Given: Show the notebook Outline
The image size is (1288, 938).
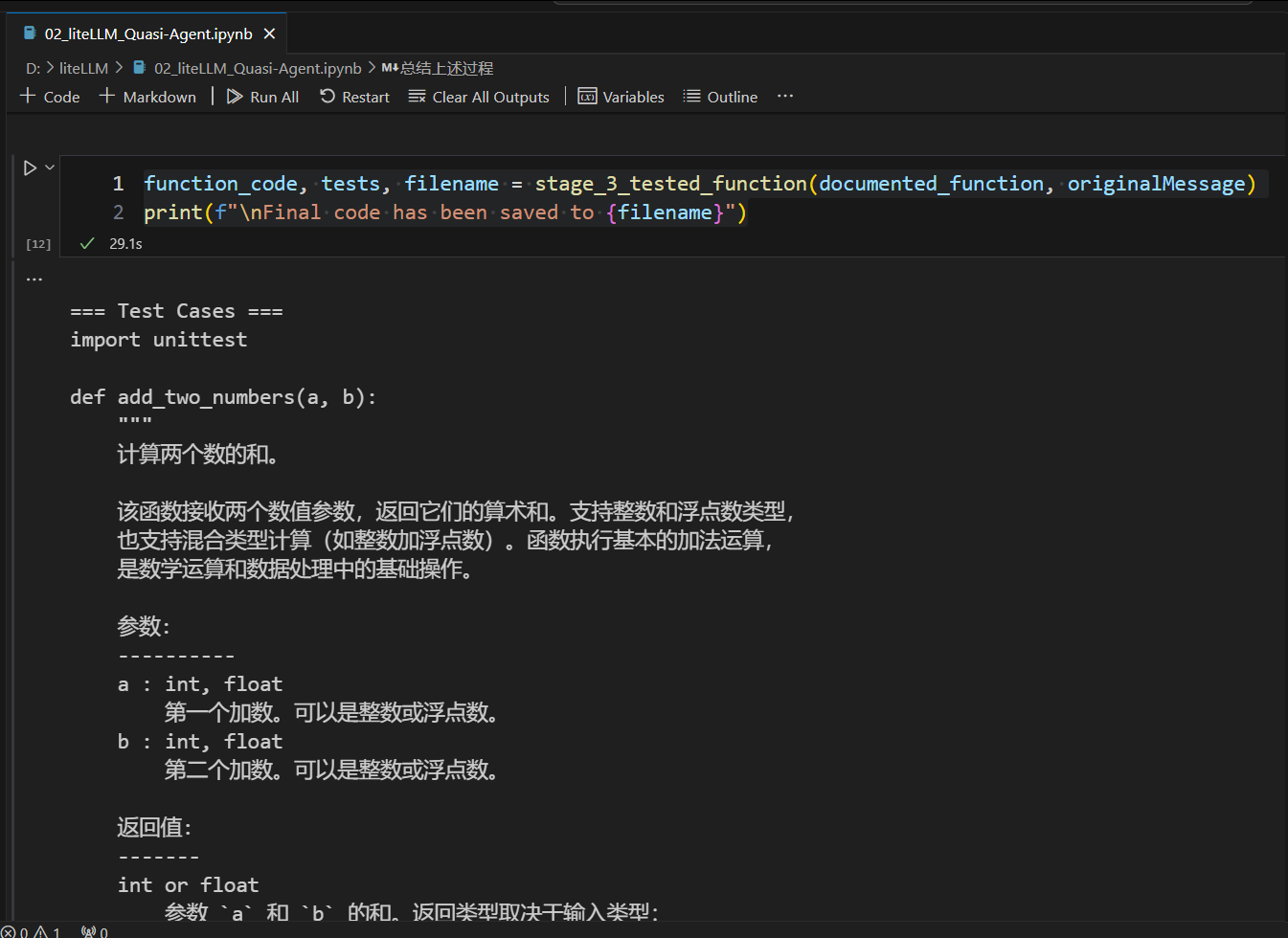Looking at the screenshot, I should pos(720,97).
